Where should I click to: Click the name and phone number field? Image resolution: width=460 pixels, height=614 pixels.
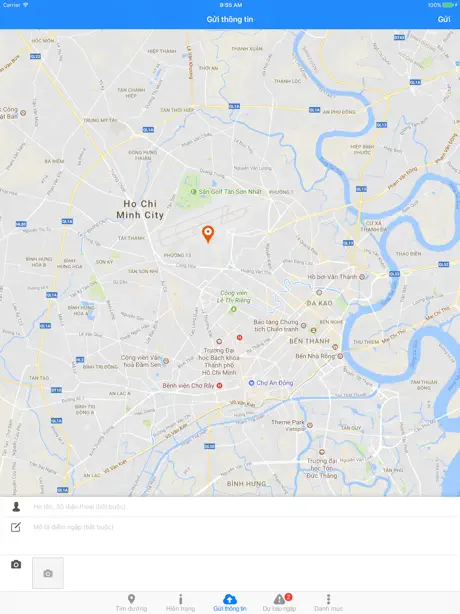click(243, 507)
